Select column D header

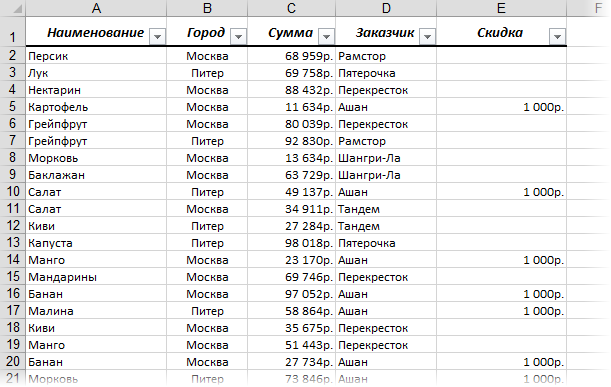[386, 8]
